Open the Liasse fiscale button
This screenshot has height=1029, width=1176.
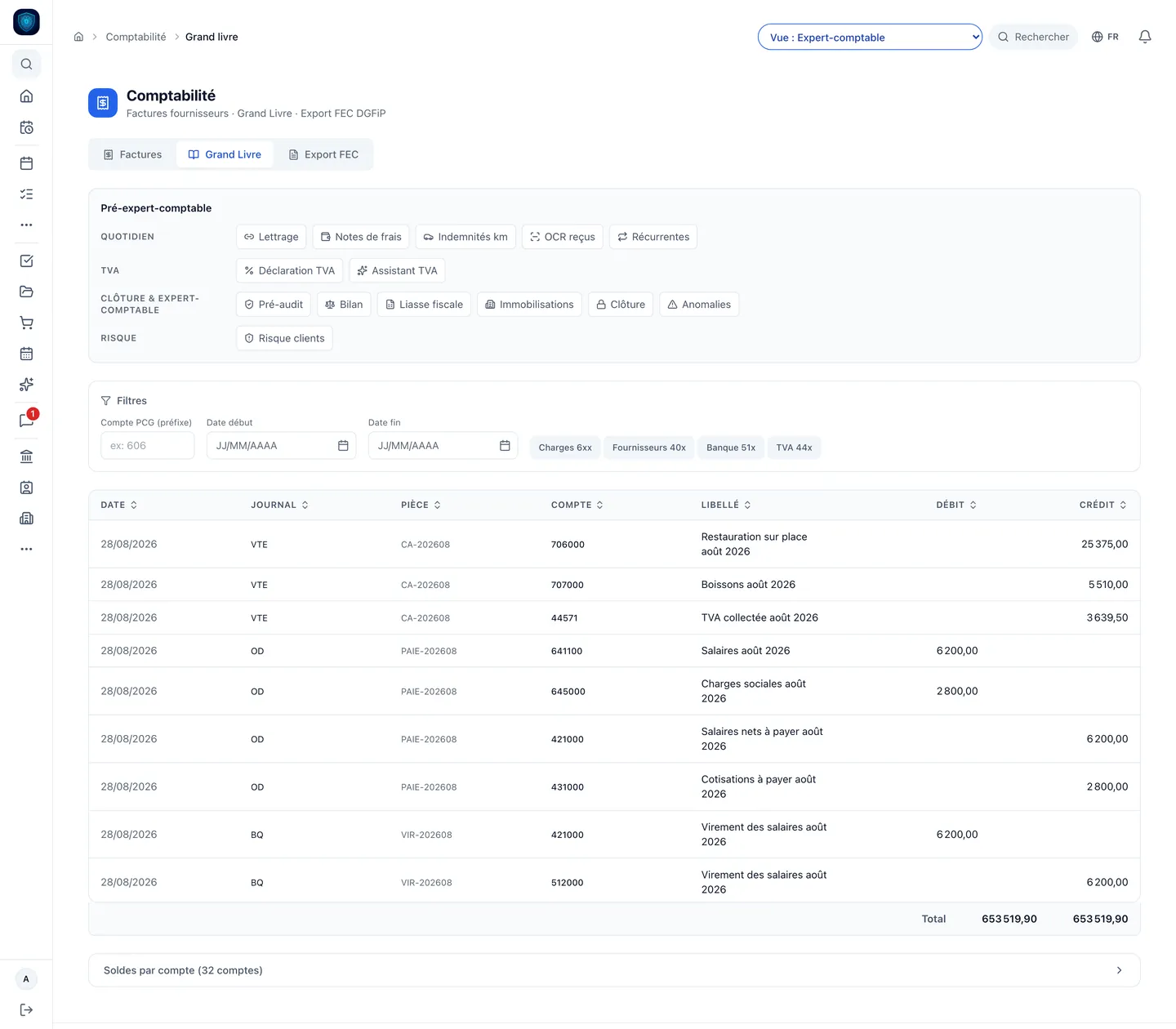pos(424,305)
